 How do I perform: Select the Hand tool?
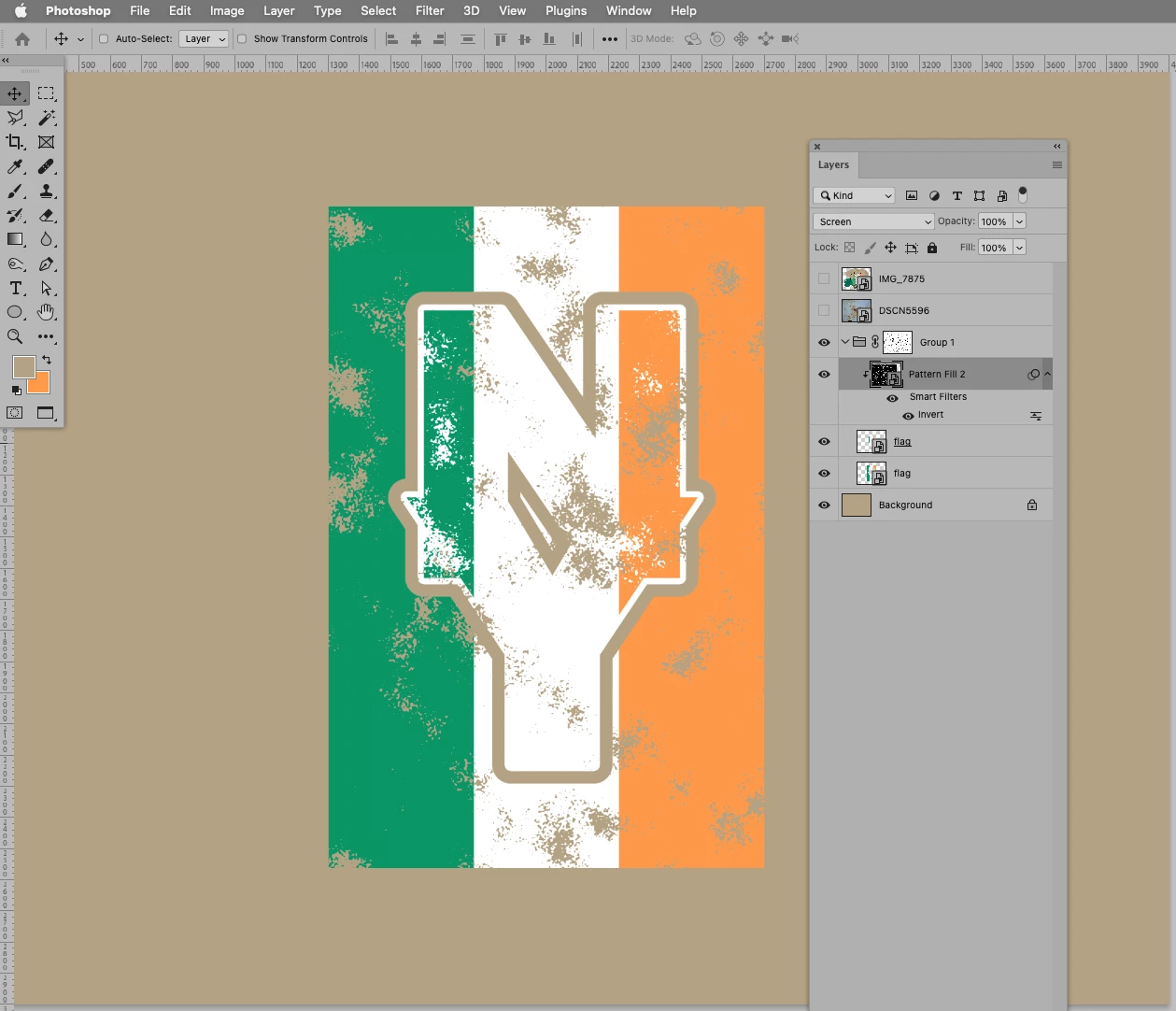pyautogui.click(x=46, y=312)
